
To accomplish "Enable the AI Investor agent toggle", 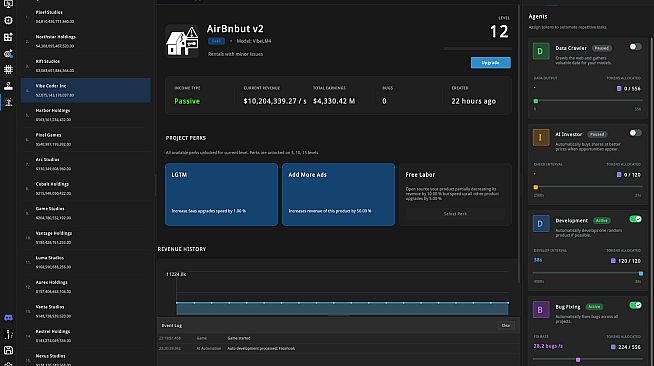I will coord(635,133).
